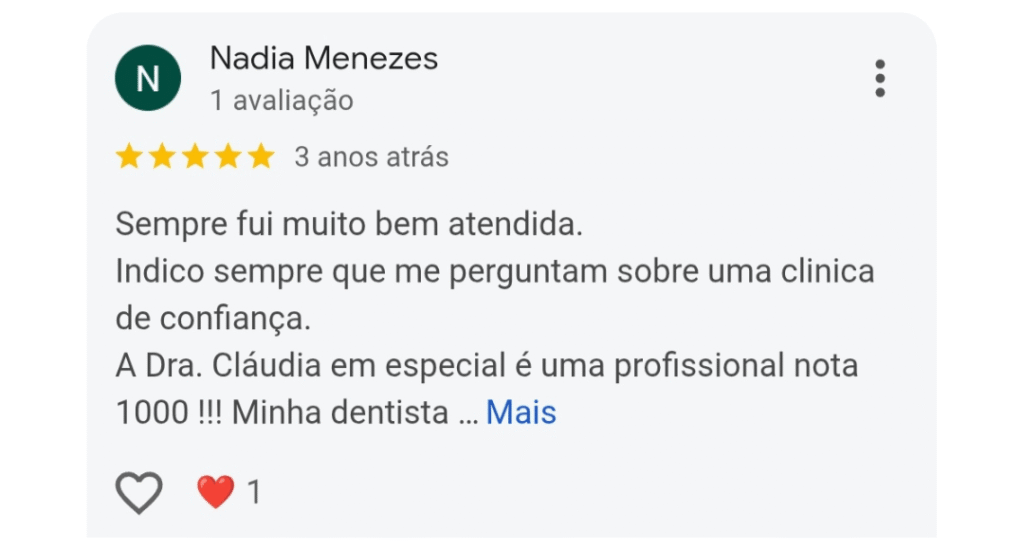The image size is (1024, 550).
Task: Click the ellipsis before "Mais"
Action: [x=467, y=414]
